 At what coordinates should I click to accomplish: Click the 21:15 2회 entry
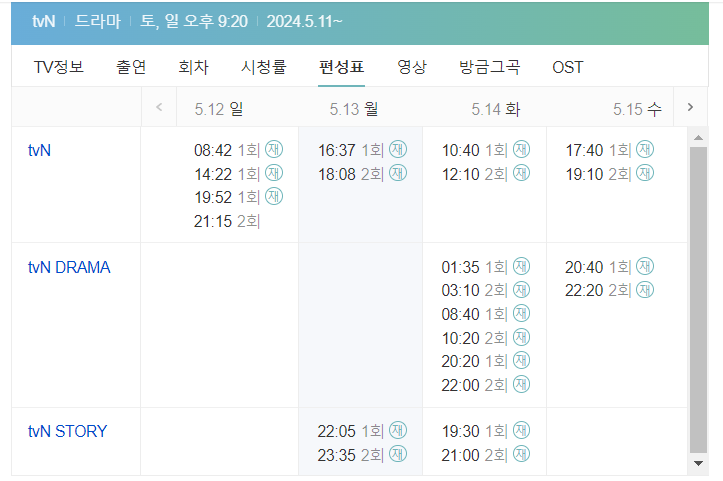click(227, 221)
